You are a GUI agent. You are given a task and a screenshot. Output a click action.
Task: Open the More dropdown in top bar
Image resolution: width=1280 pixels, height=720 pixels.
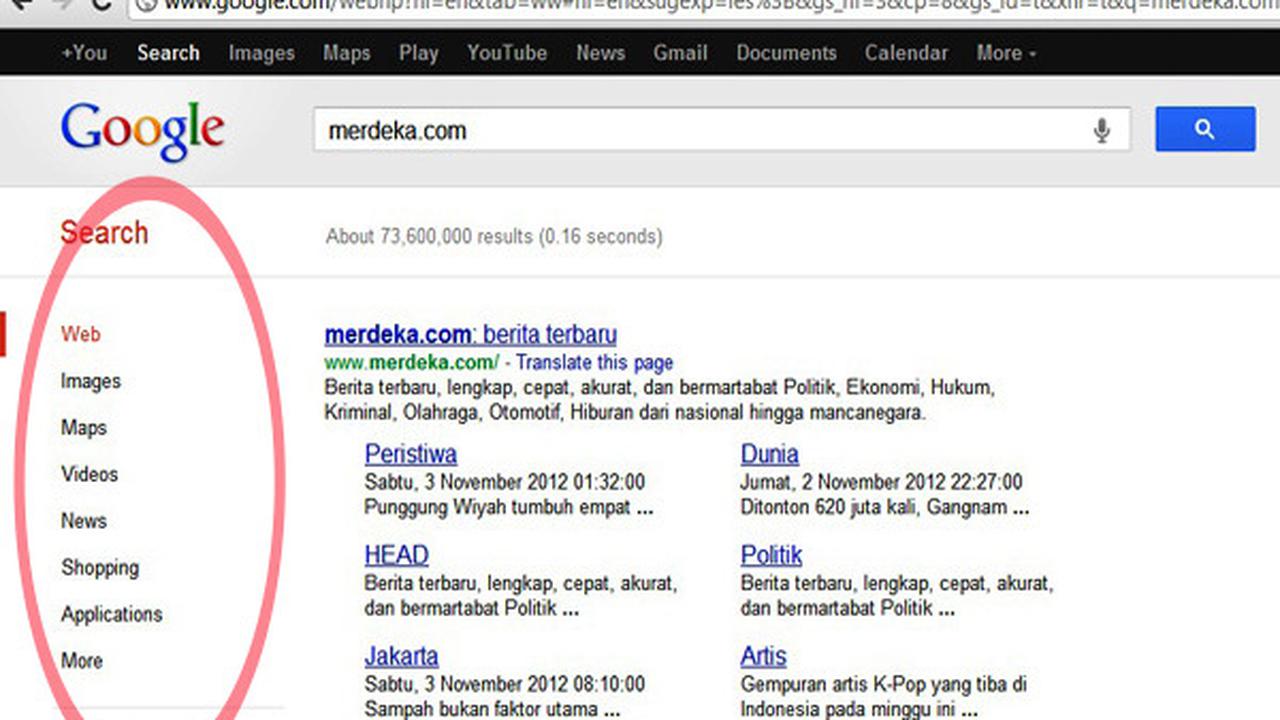[x=1006, y=53]
